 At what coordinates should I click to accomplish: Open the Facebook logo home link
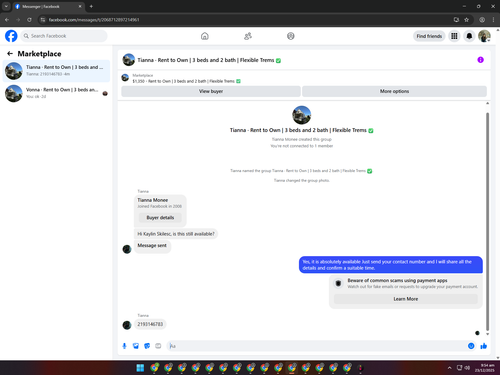[x=11, y=36]
